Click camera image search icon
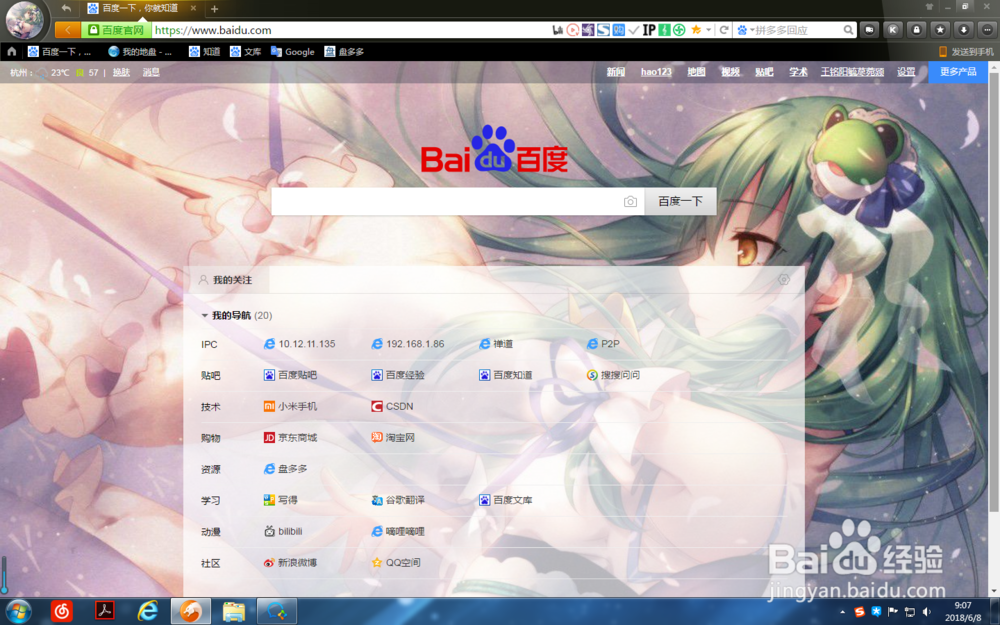The width and height of the screenshot is (1000, 625). click(630, 202)
